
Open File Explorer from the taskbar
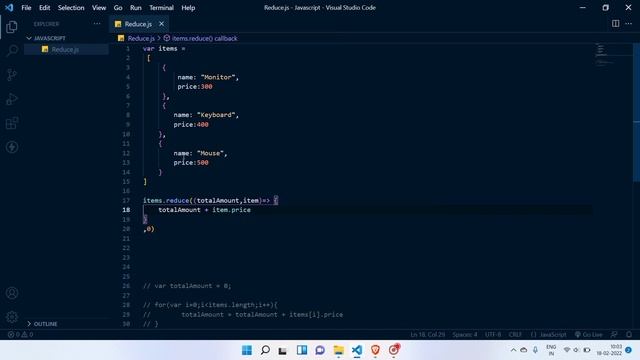pyautogui.click(x=338, y=350)
